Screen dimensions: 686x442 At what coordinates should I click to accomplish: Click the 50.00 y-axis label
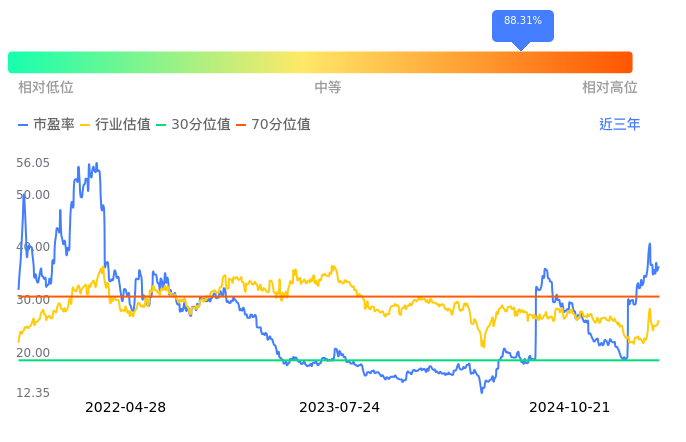point(33,195)
